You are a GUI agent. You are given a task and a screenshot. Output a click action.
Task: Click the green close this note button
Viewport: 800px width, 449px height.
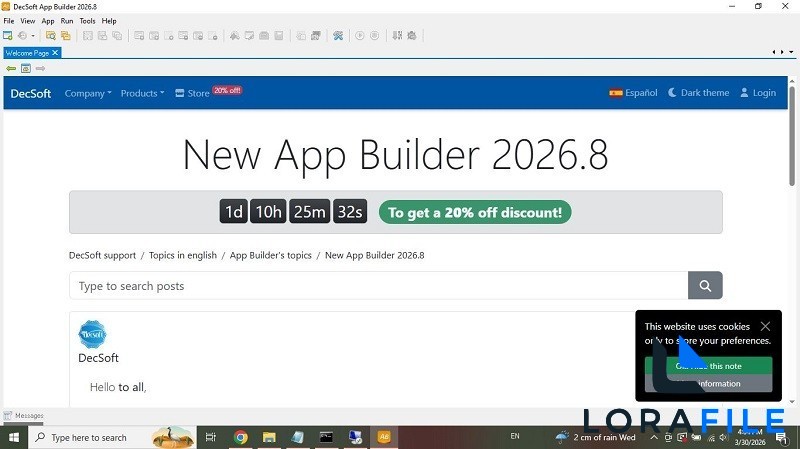pyautogui.click(x=708, y=366)
